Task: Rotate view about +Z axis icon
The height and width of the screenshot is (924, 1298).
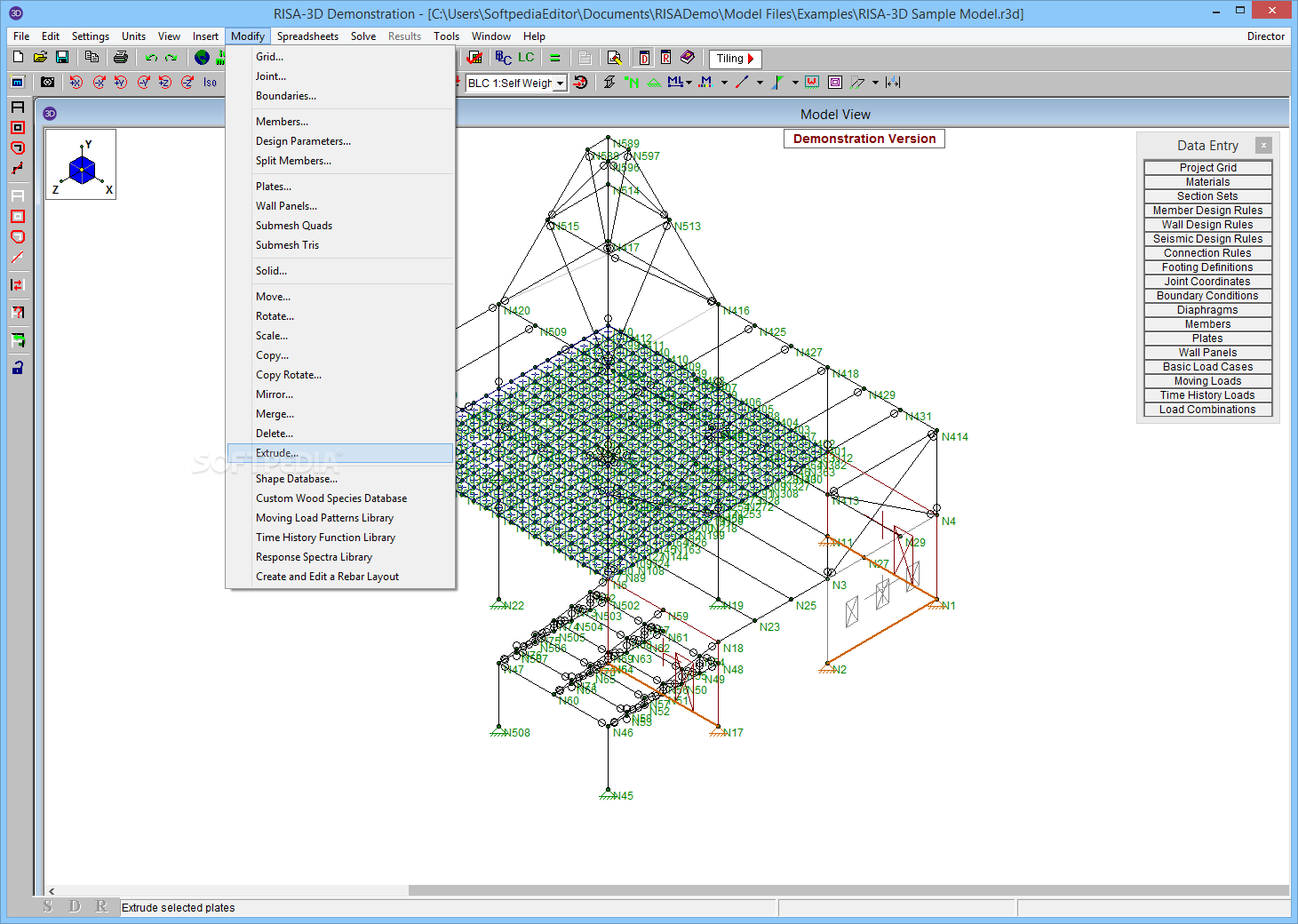Action: click(x=165, y=82)
